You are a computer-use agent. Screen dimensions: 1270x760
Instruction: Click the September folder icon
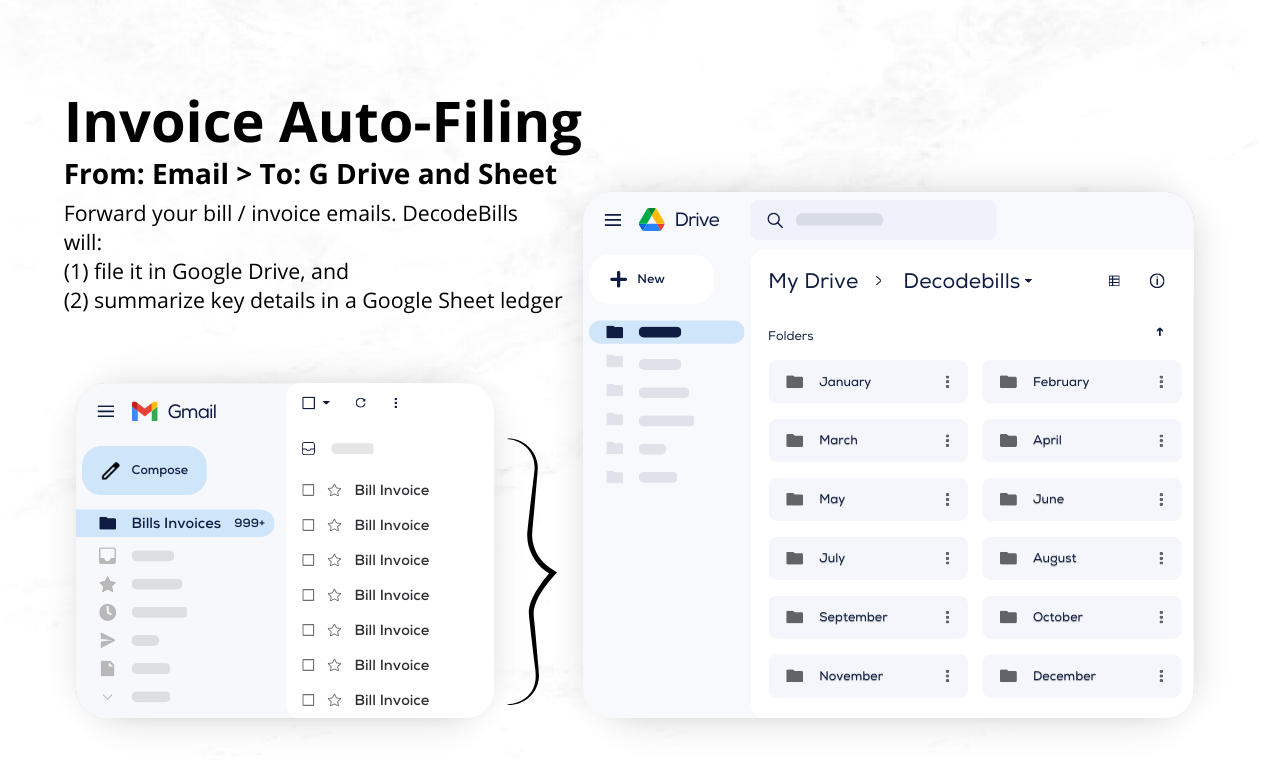coord(795,617)
